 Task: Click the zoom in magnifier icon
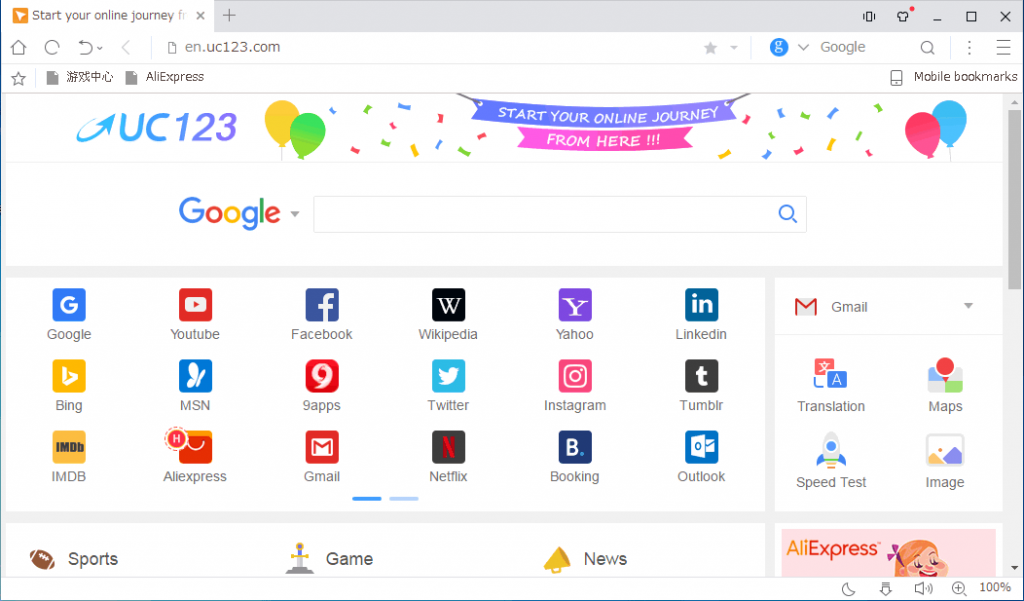tap(959, 588)
